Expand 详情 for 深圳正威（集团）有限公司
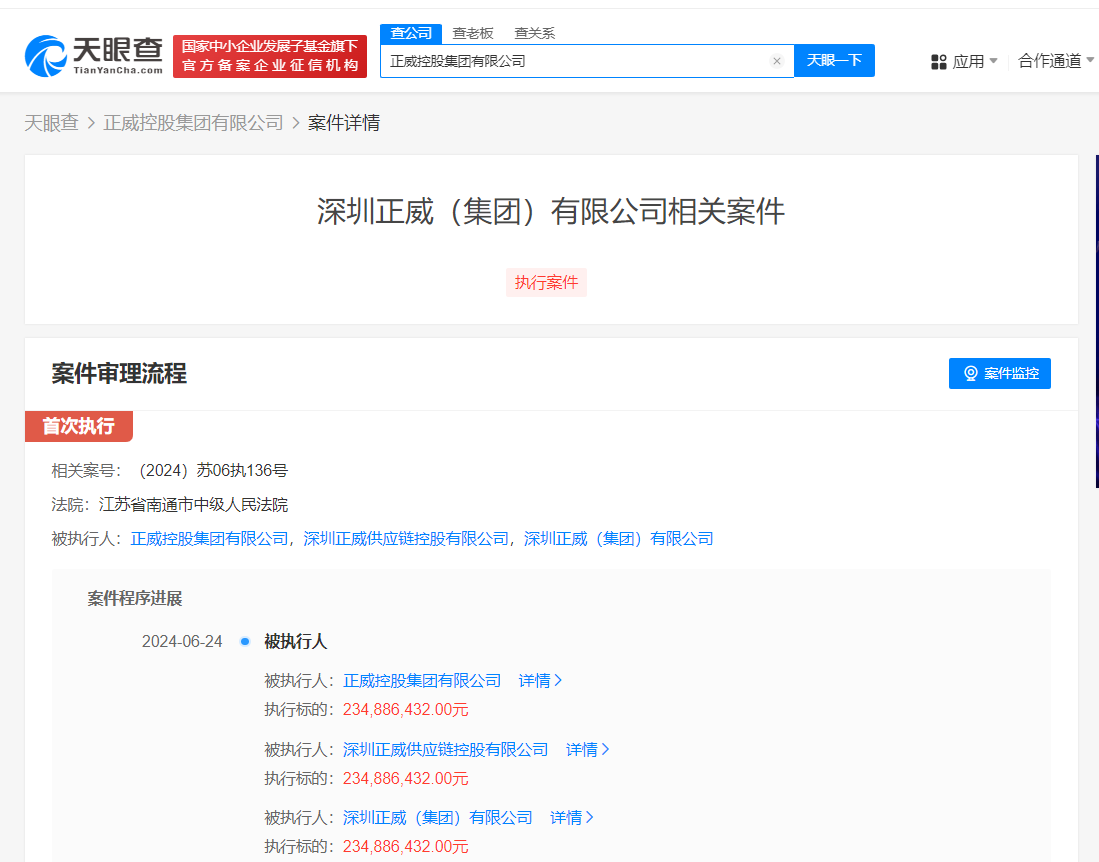The image size is (1099, 862). 572,817
